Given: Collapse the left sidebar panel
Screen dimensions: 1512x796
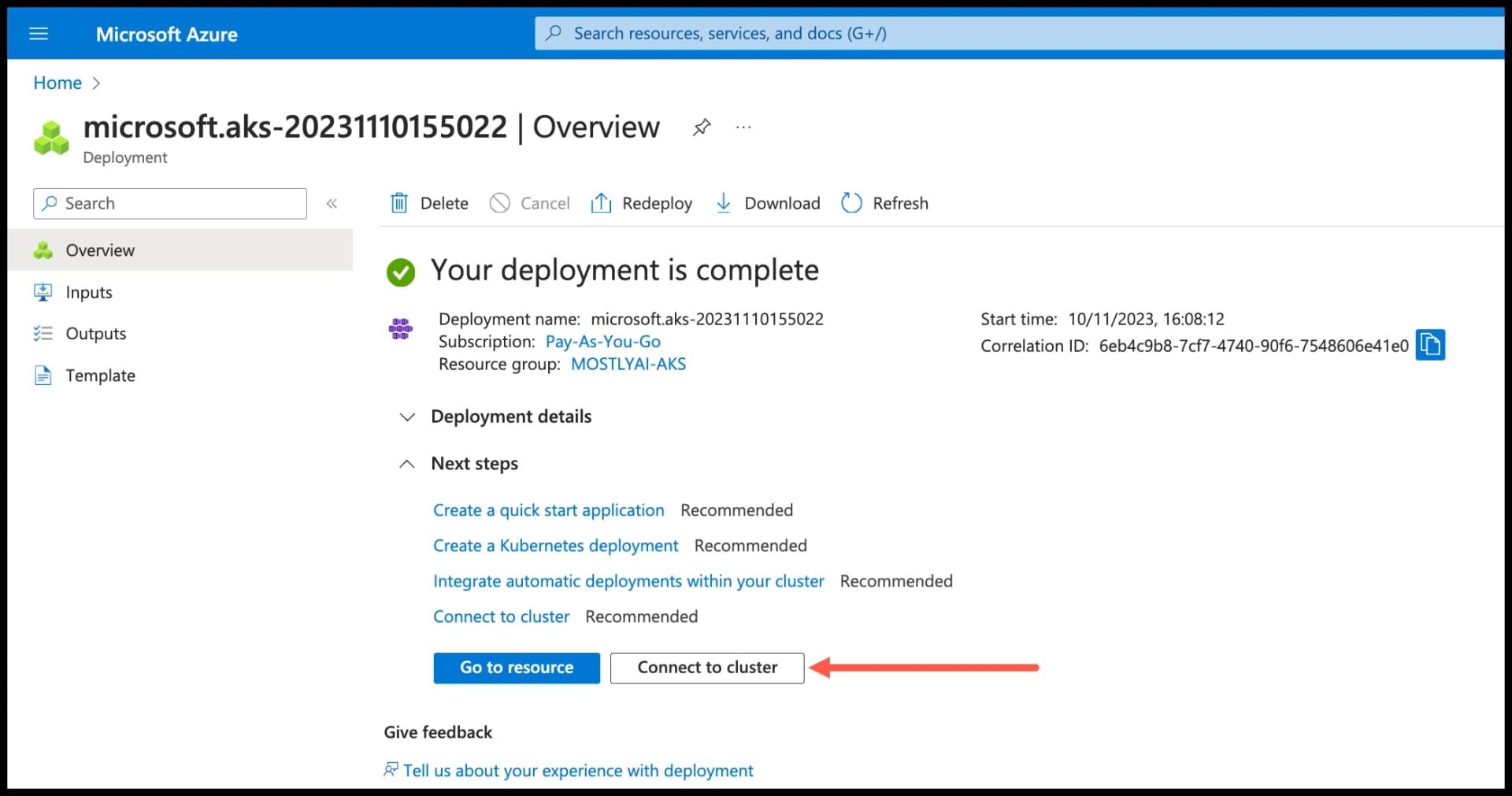Looking at the screenshot, I should click(332, 203).
